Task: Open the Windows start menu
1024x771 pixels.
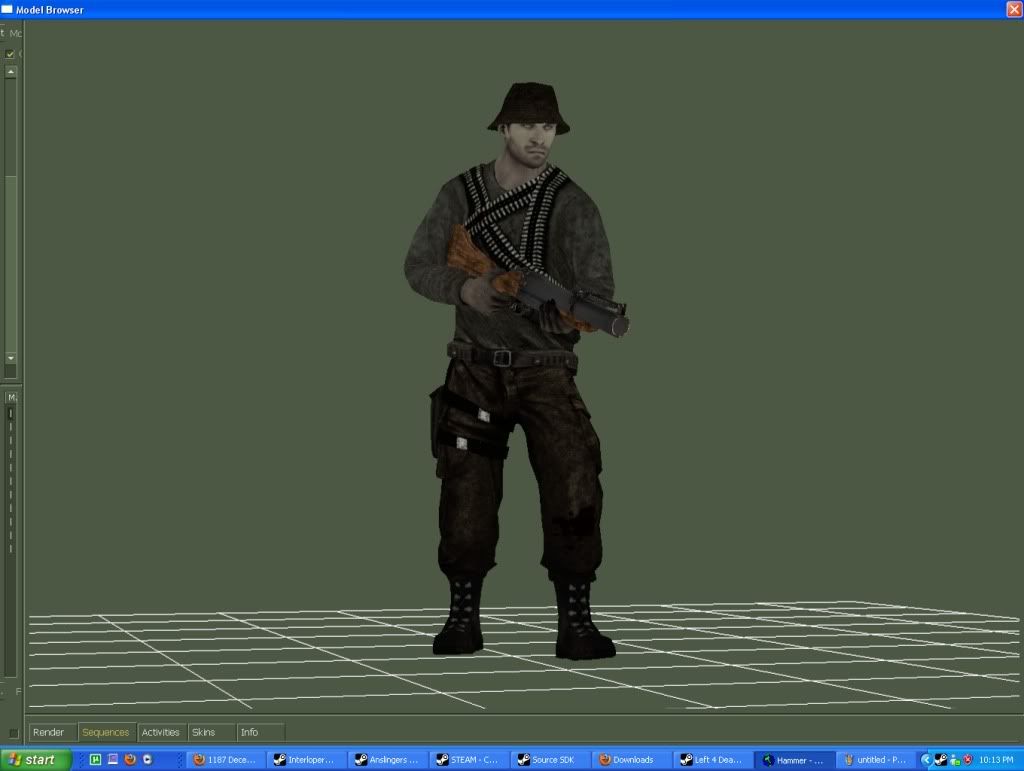Action: [36, 760]
